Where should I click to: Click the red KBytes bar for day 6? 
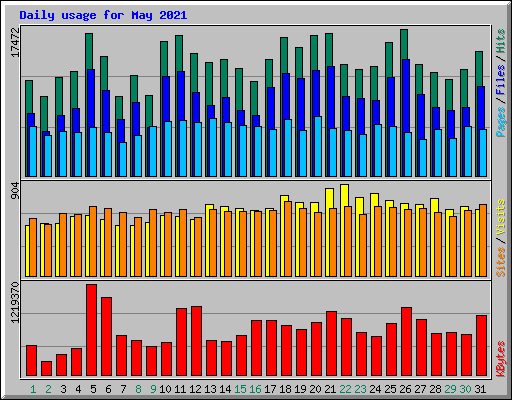[107, 337]
